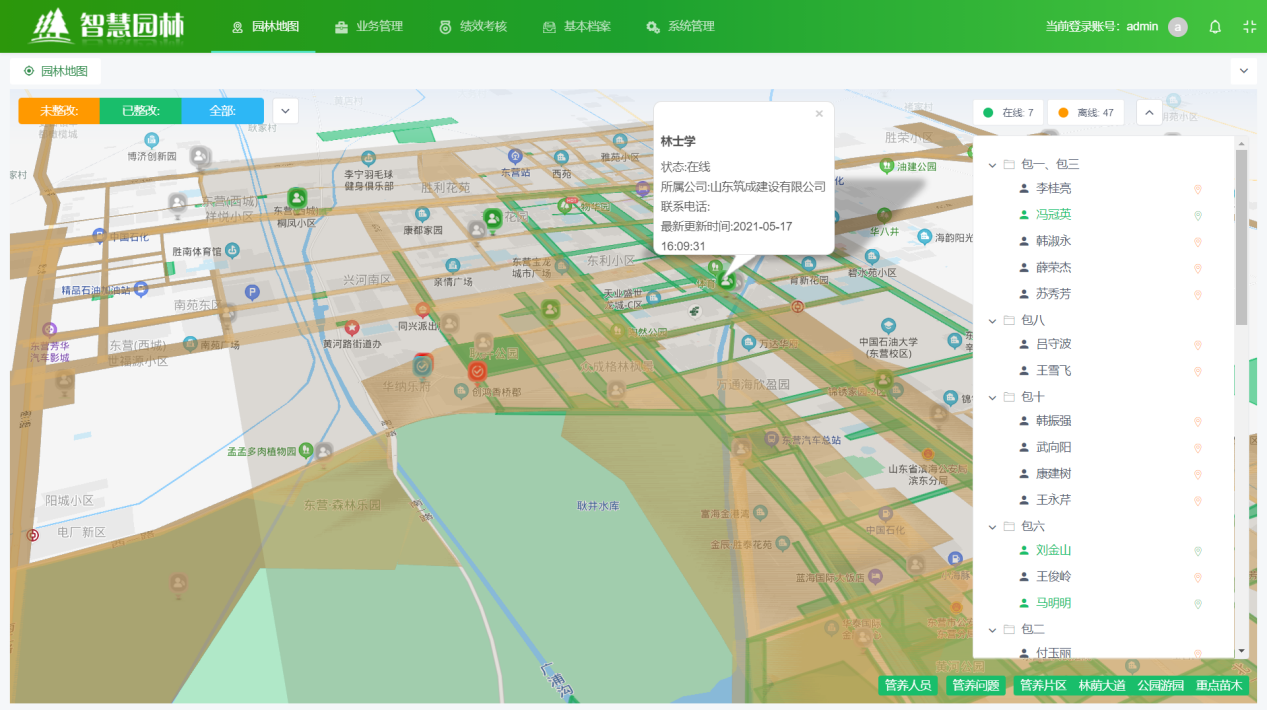Click location pin beside 吕守波
The width and height of the screenshot is (1267, 710).
point(1198,344)
